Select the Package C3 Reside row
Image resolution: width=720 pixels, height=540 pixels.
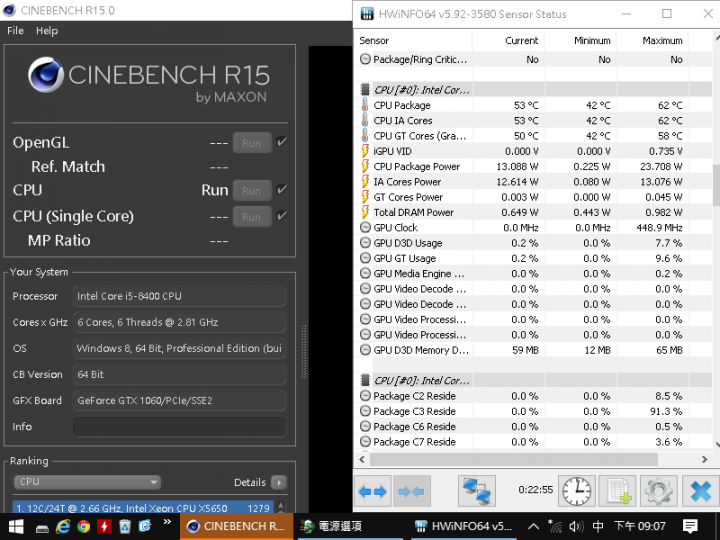pos(533,411)
